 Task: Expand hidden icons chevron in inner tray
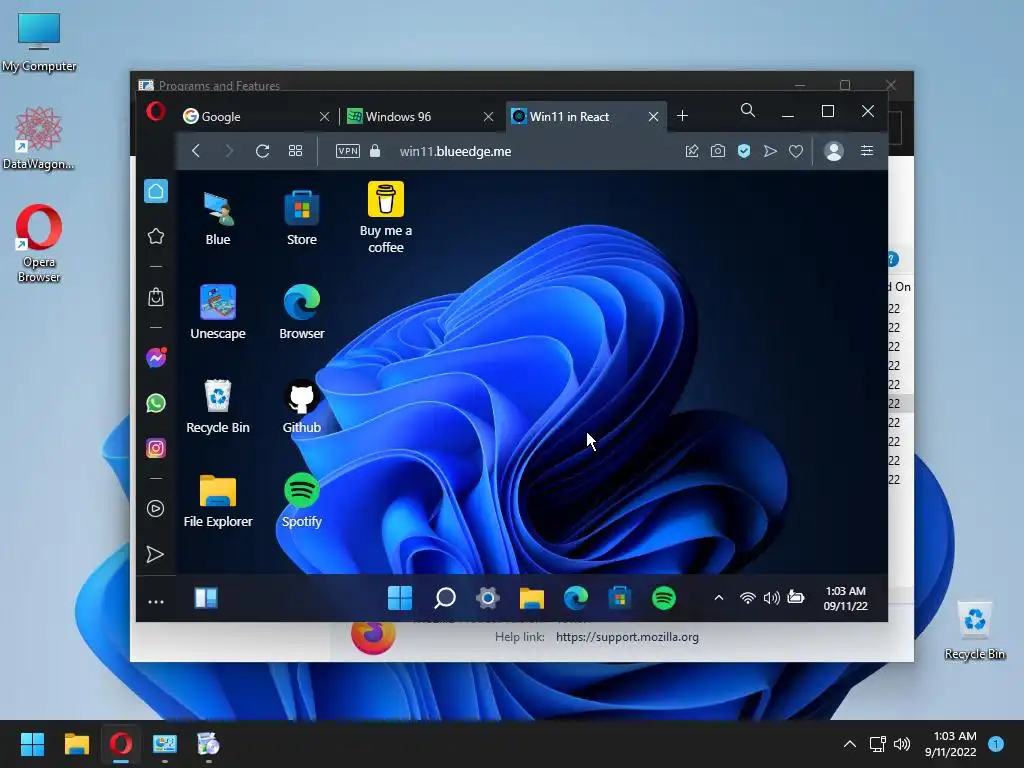tap(718, 598)
